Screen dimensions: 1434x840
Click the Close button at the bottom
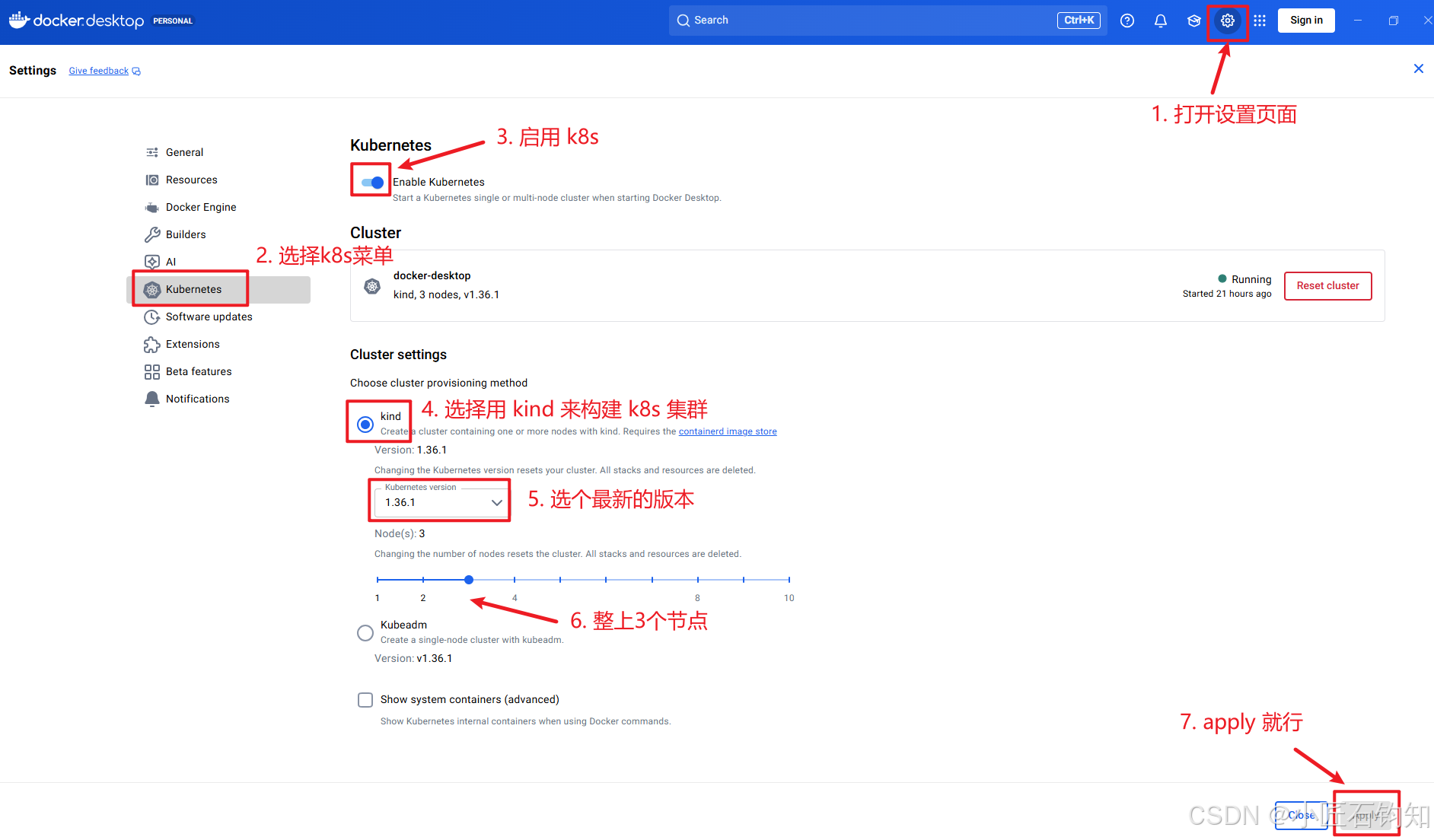click(x=1301, y=815)
